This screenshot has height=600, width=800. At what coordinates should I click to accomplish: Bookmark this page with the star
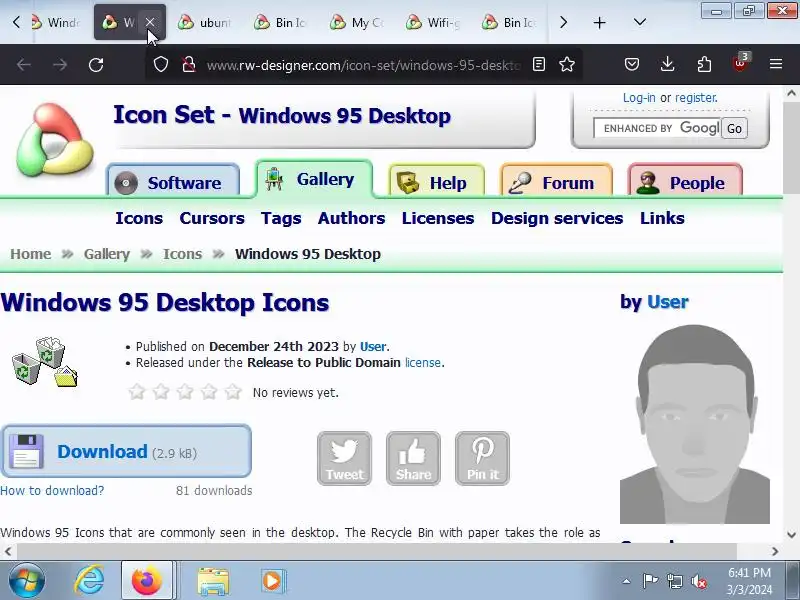point(567,64)
